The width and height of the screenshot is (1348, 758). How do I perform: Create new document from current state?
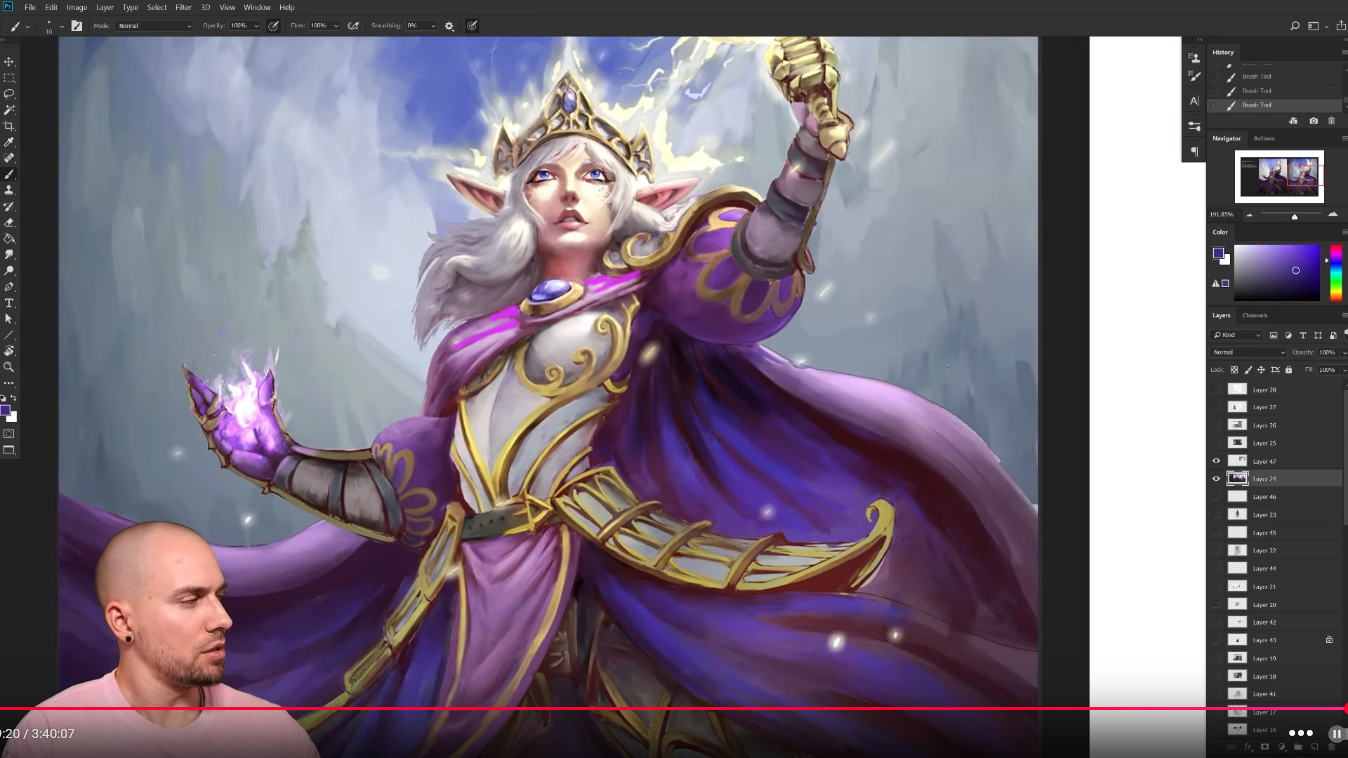point(1293,121)
